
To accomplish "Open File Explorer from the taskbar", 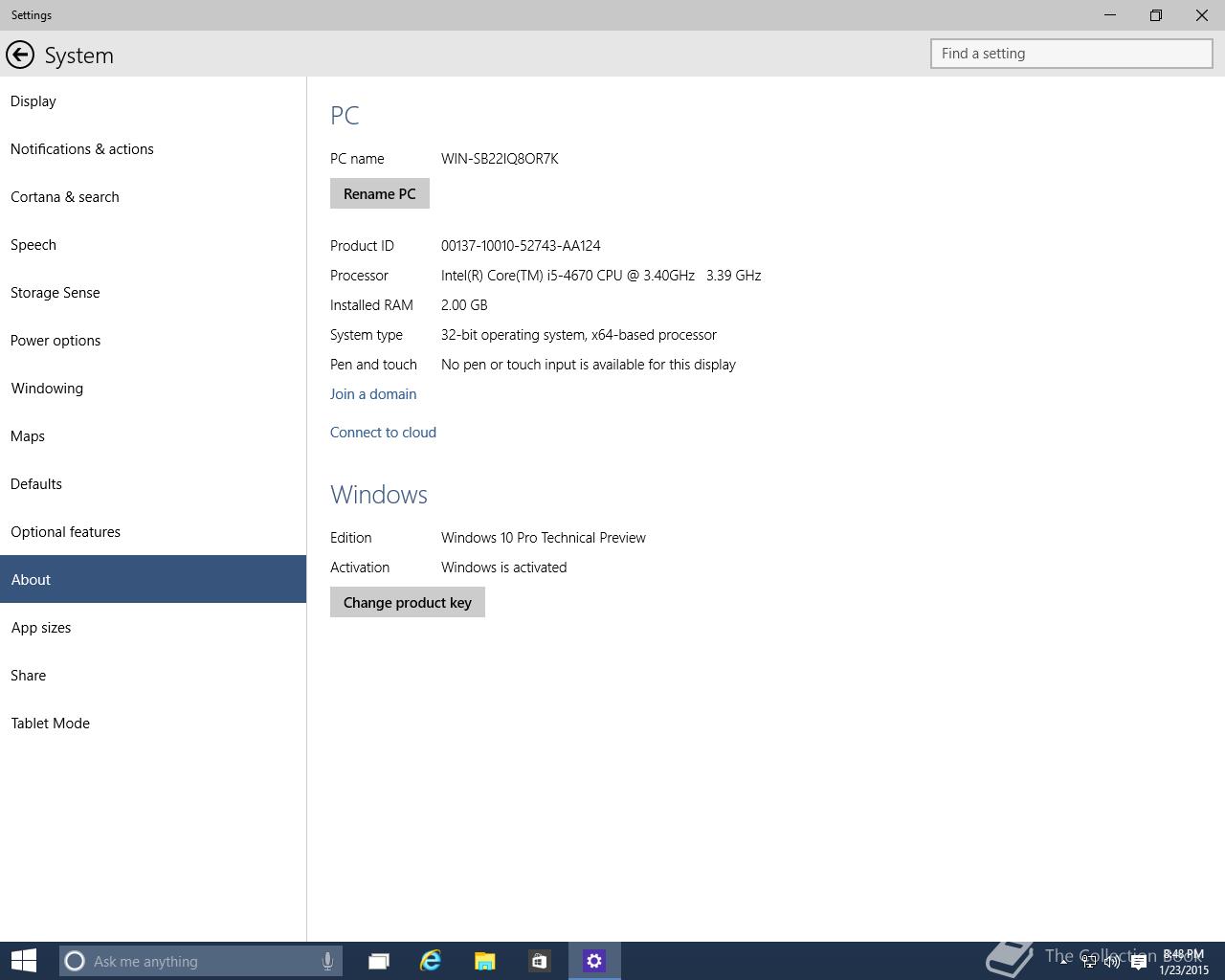I will pyautogui.click(x=485, y=961).
